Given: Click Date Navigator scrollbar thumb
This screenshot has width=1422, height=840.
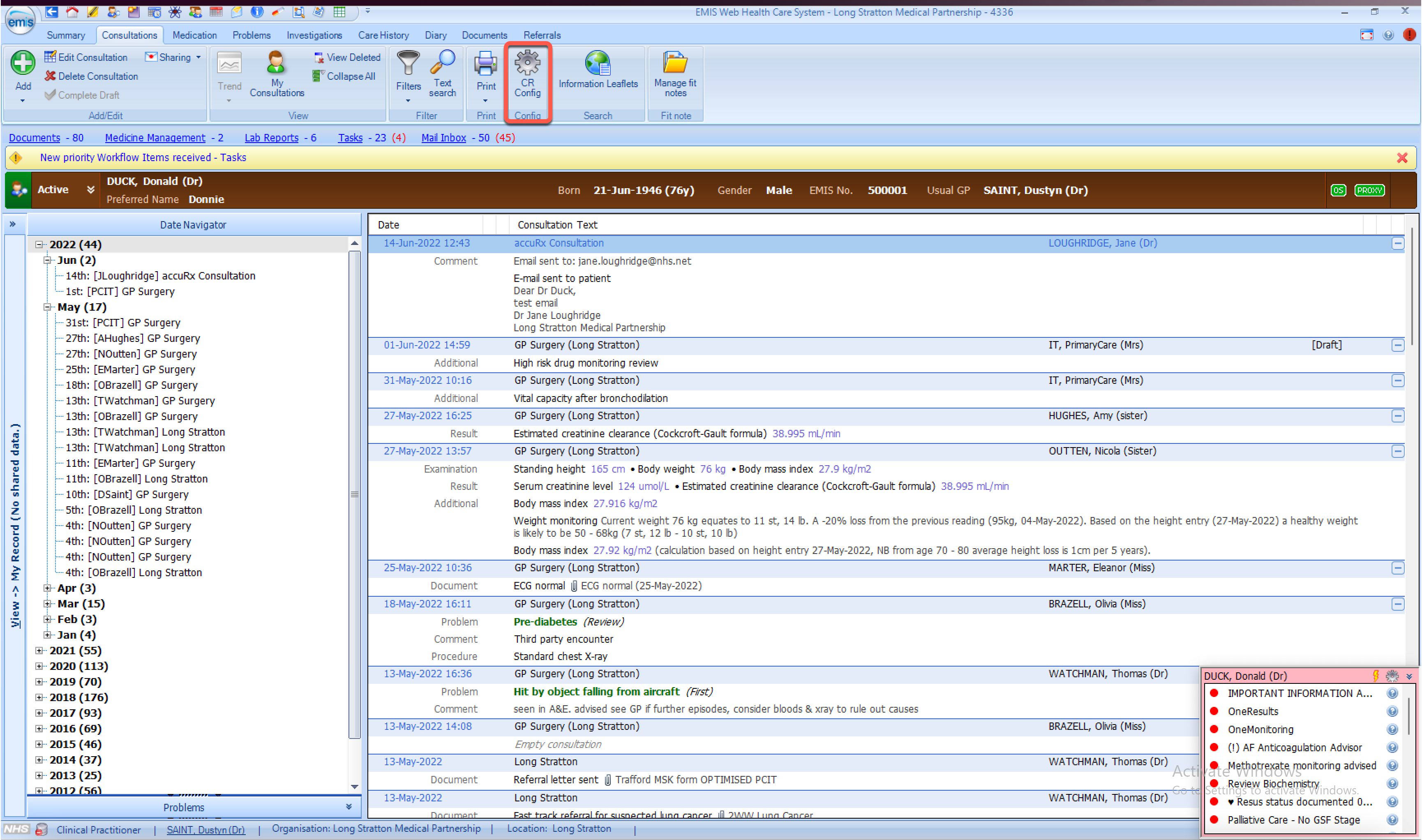Looking at the screenshot, I should 354,494.
